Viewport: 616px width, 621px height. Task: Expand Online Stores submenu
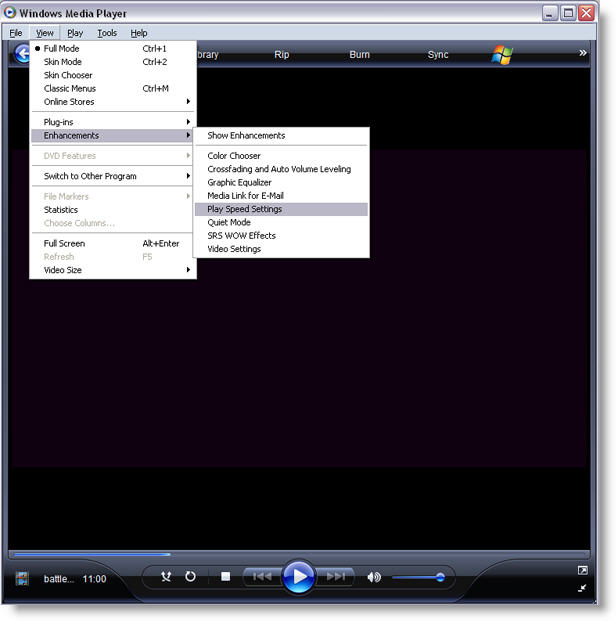click(x=113, y=102)
